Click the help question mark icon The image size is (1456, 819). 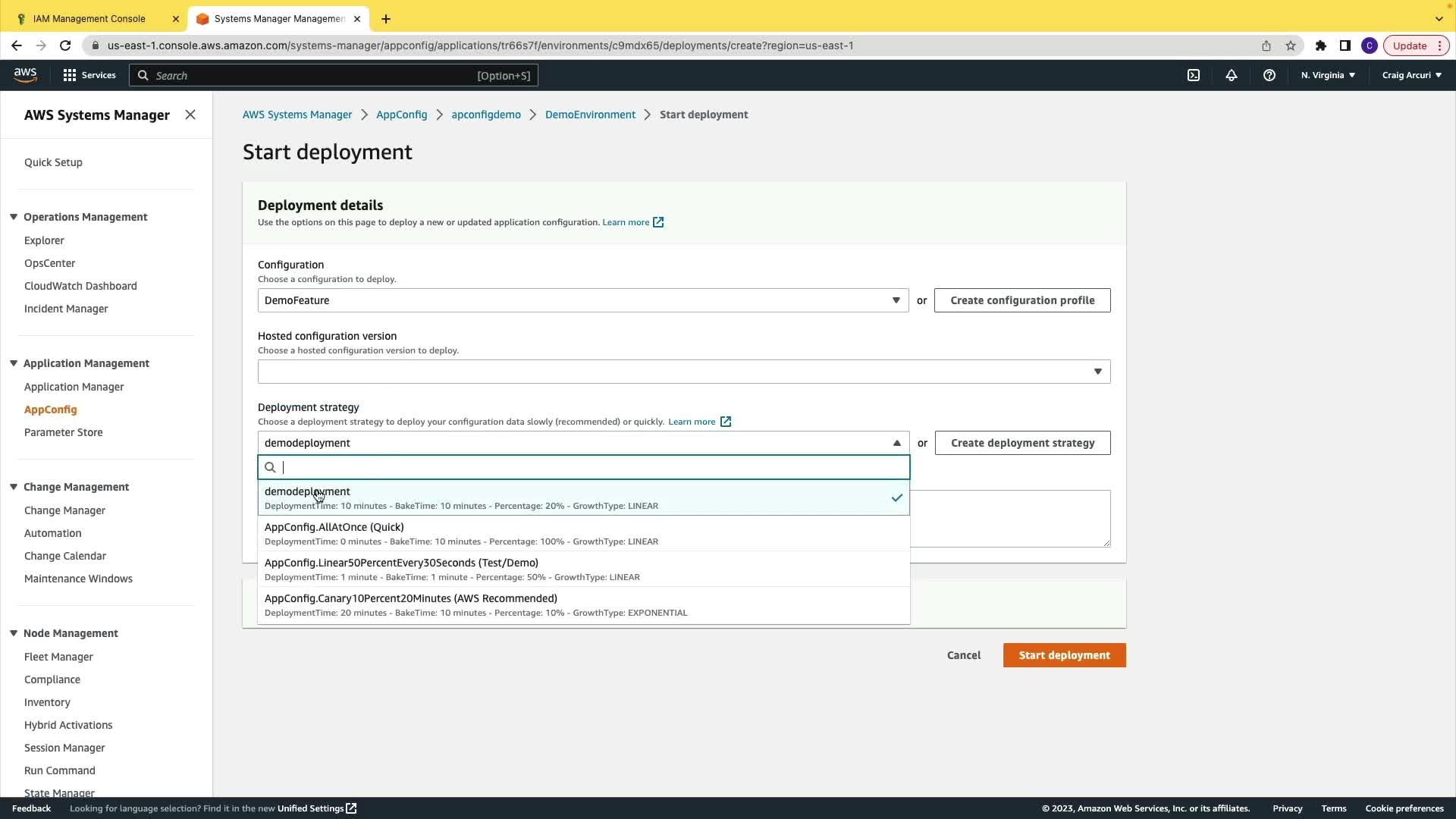click(x=1269, y=75)
